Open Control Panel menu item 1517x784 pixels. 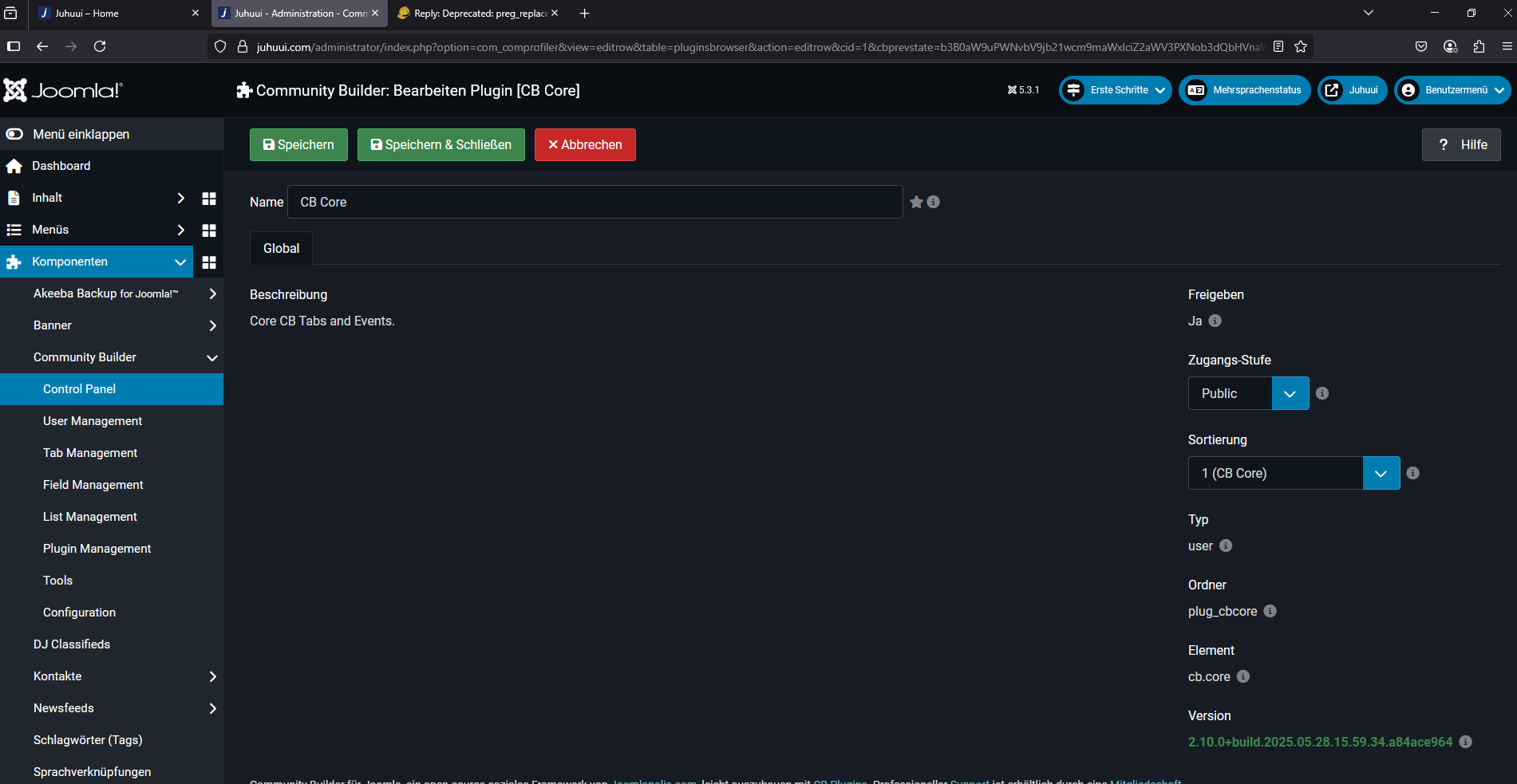(112, 389)
